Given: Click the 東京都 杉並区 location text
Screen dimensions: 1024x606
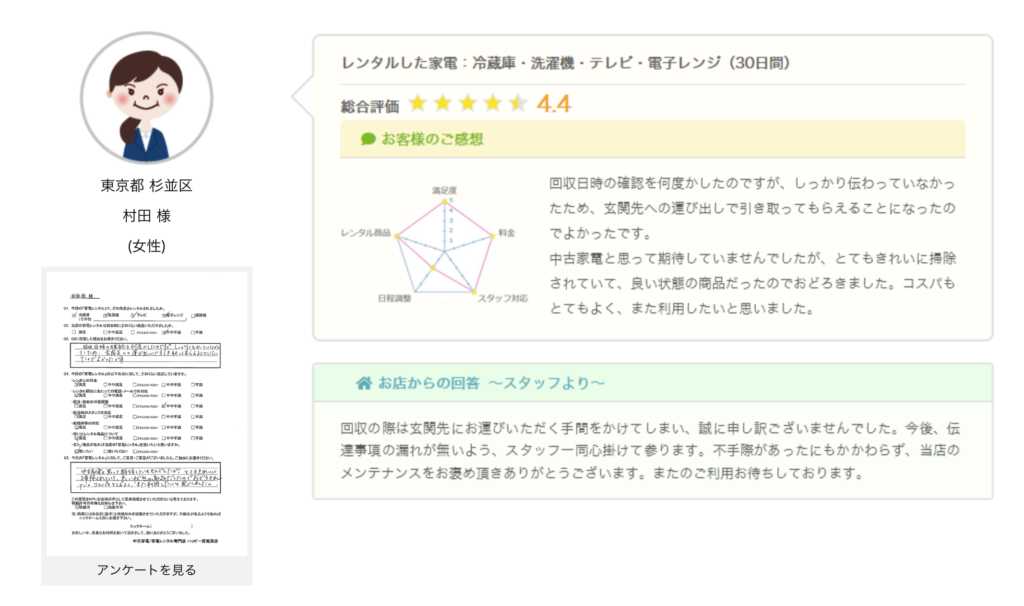Looking at the screenshot, I should (146, 186).
